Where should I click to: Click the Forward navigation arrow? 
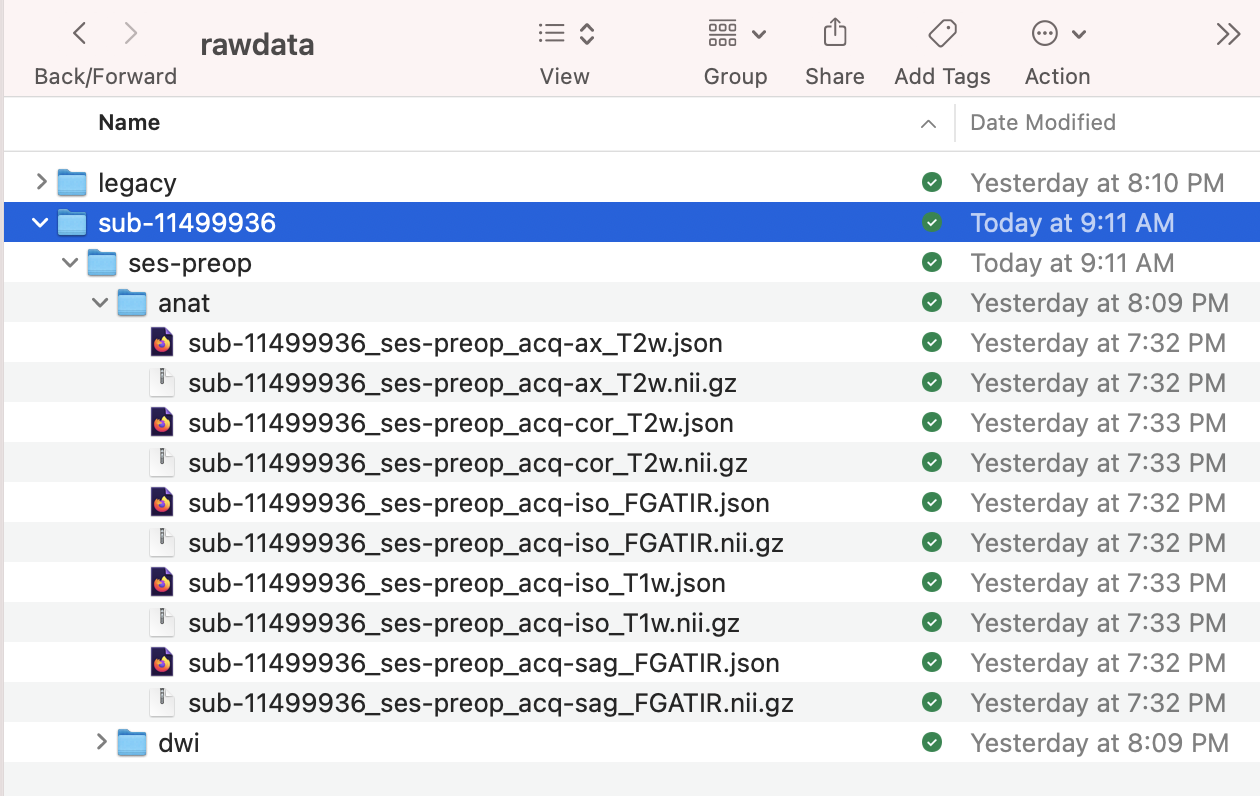click(130, 33)
